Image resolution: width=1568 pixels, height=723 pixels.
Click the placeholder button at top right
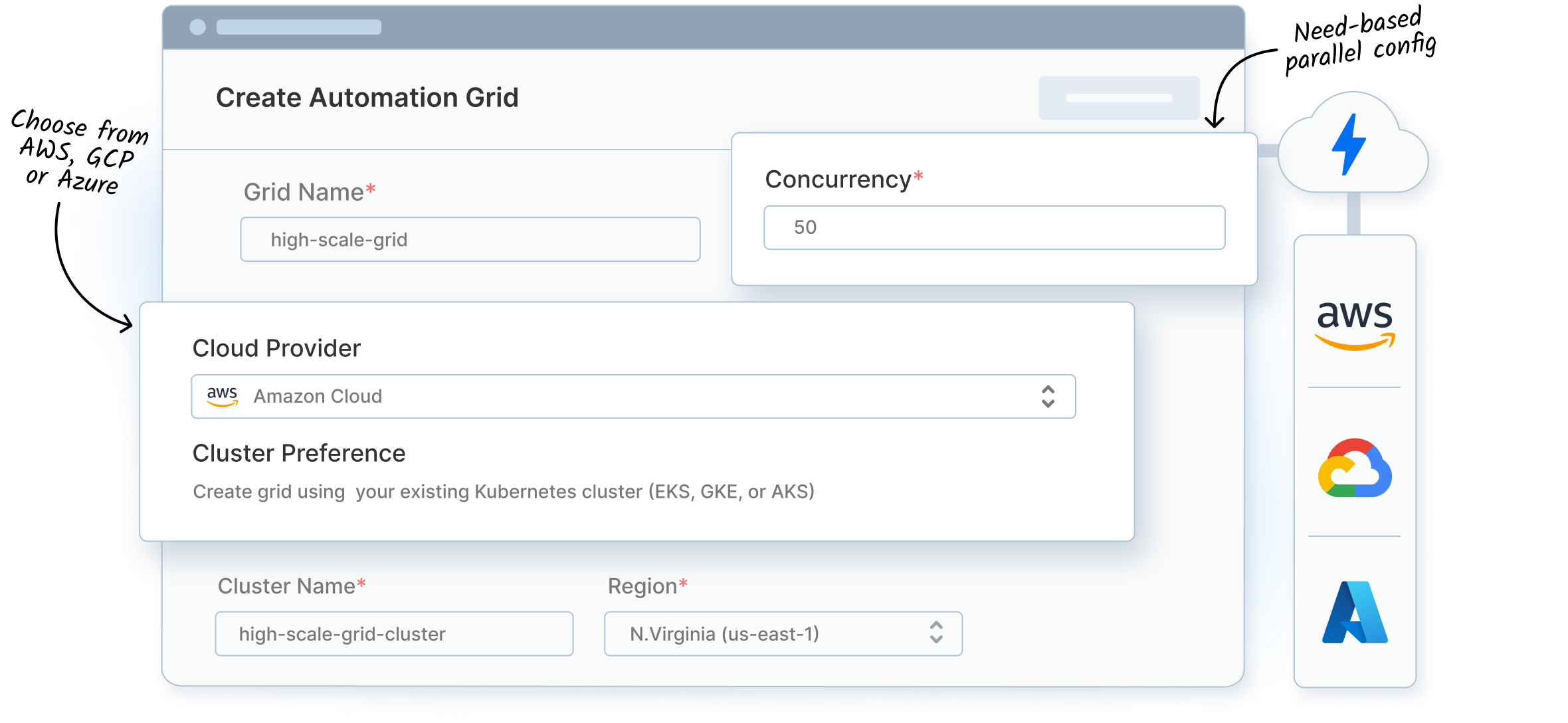1118,98
